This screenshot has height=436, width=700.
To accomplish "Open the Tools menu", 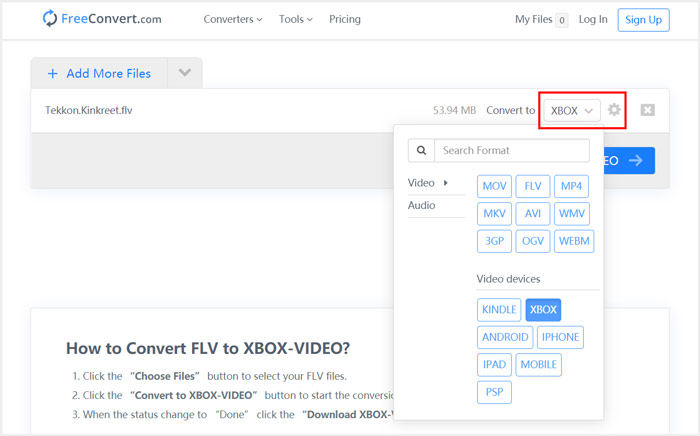I will point(296,19).
